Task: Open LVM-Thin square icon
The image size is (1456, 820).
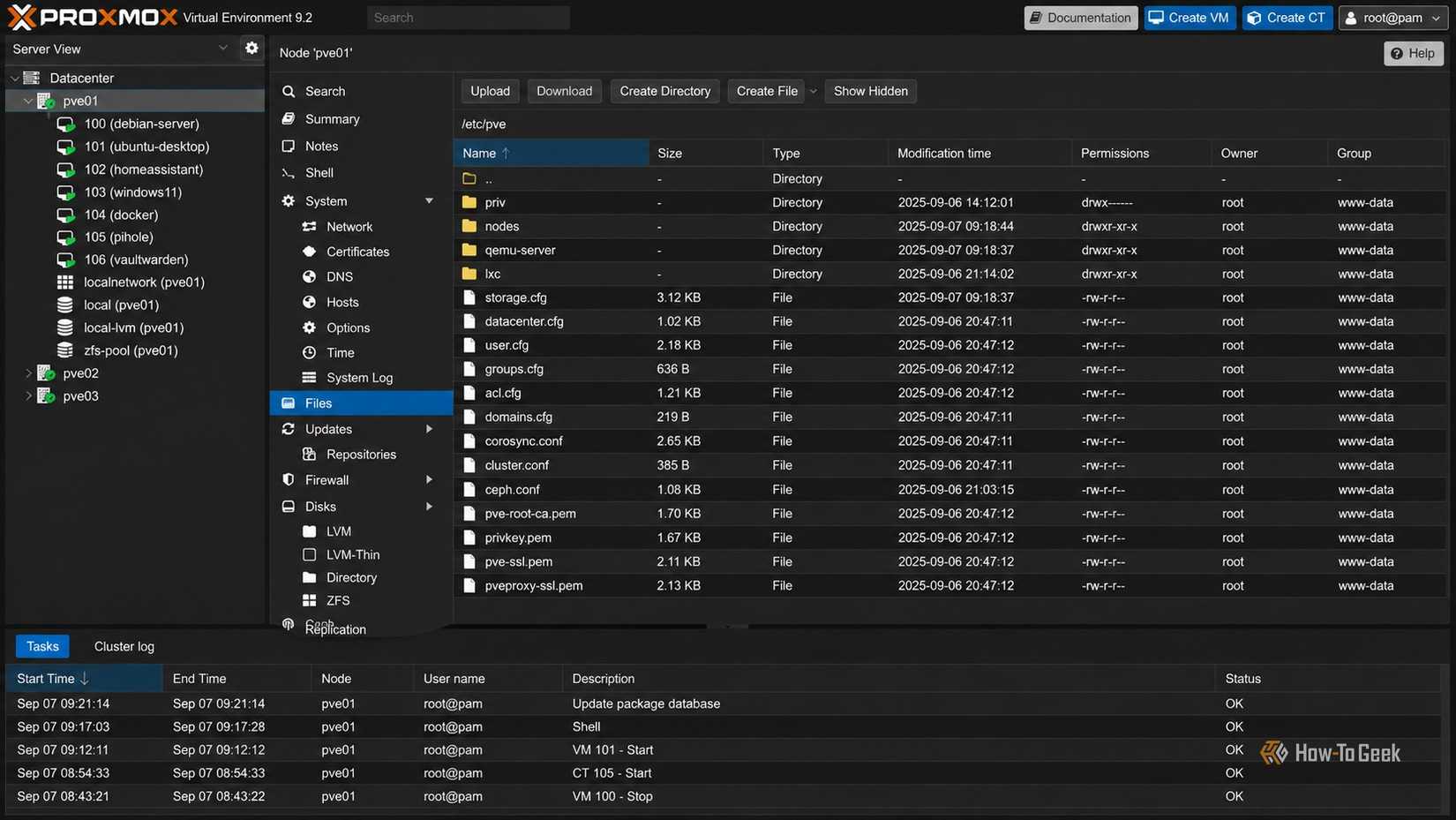Action: click(x=309, y=555)
